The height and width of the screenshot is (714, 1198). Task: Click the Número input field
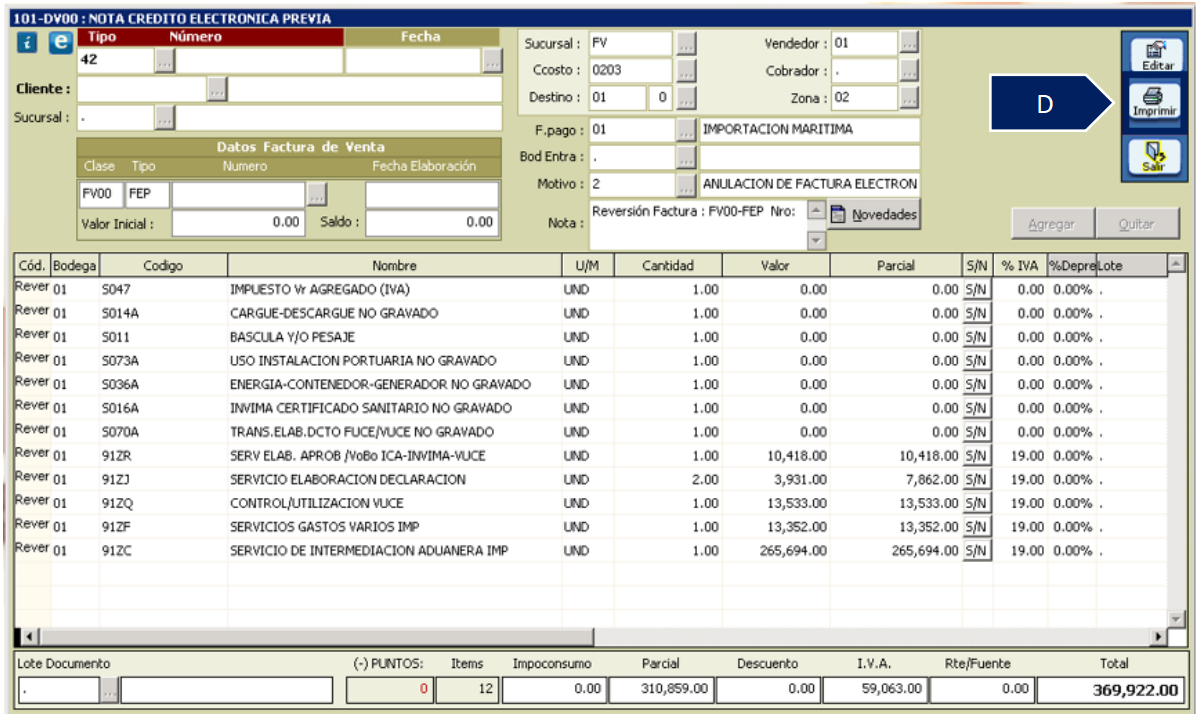point(260,60)
